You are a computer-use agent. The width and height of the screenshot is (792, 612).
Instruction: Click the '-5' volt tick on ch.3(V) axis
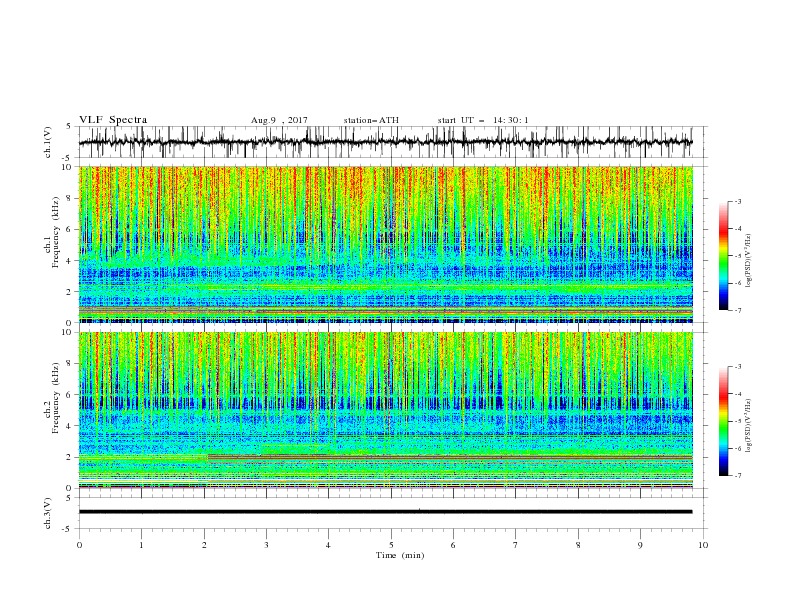(68, 529)
